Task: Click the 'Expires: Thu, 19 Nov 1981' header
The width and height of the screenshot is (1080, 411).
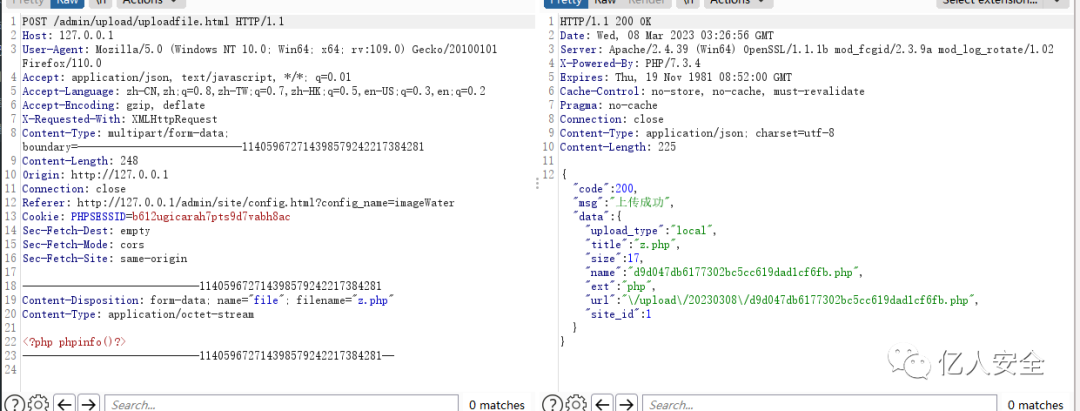Action: (676, 77)
